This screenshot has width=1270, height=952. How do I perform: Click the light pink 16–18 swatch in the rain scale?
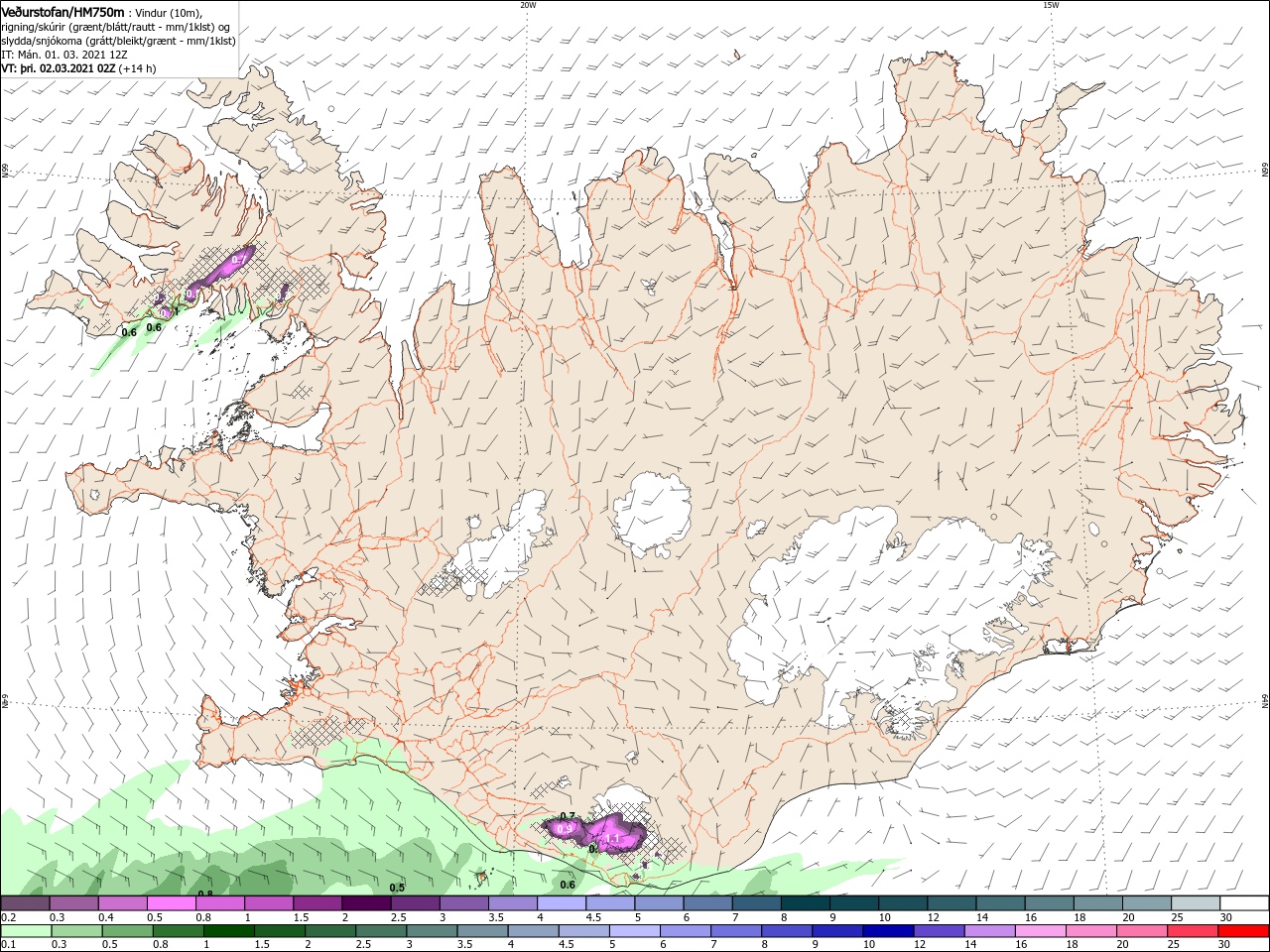1041,931
